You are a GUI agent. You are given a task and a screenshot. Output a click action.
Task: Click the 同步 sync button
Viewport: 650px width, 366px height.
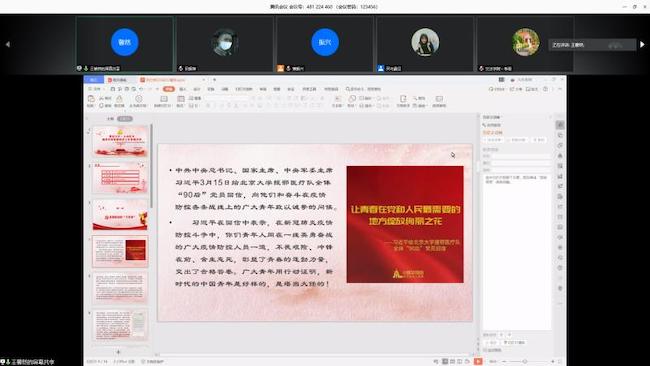coord(497,89)
